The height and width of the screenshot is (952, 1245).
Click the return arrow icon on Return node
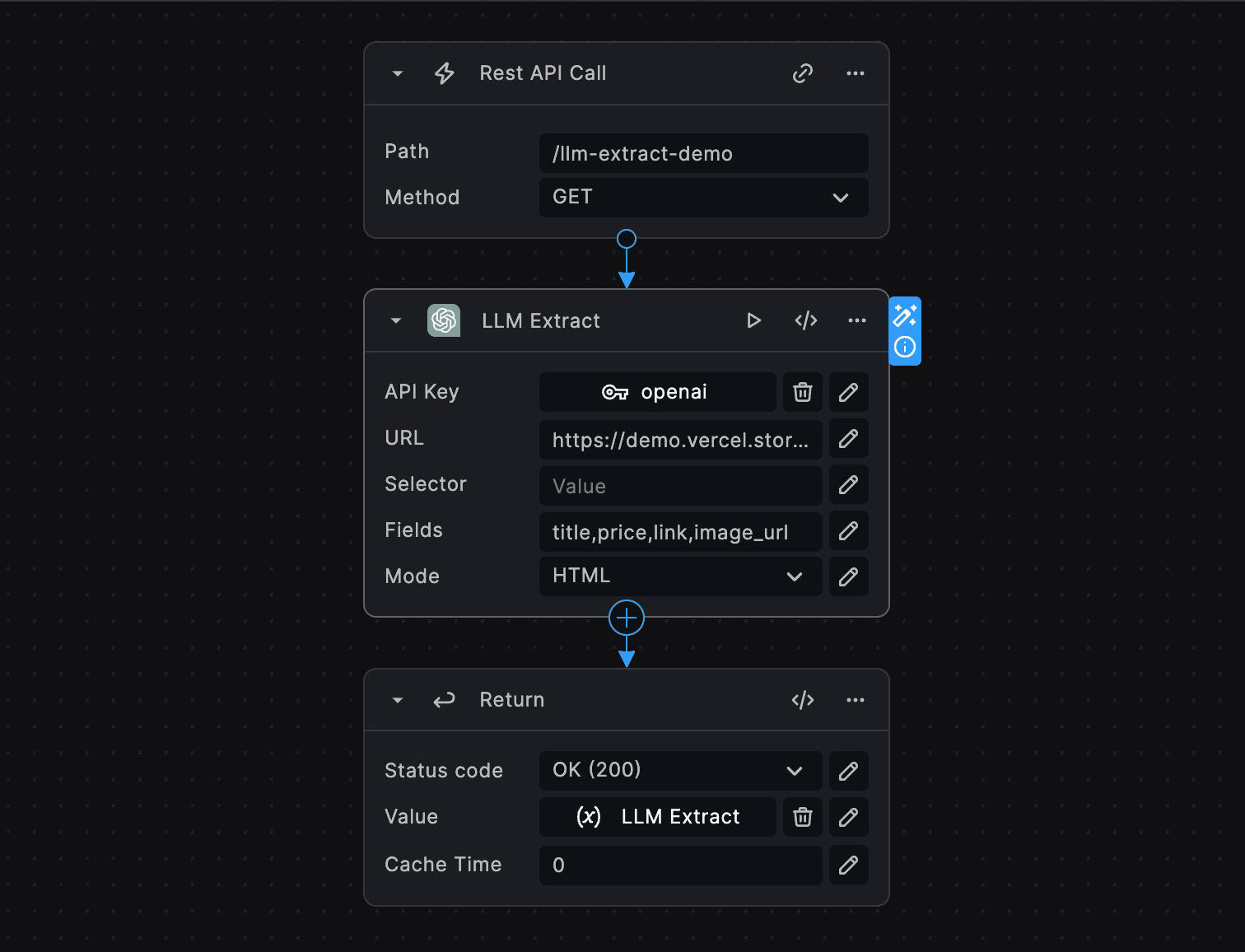click(444, 699)
